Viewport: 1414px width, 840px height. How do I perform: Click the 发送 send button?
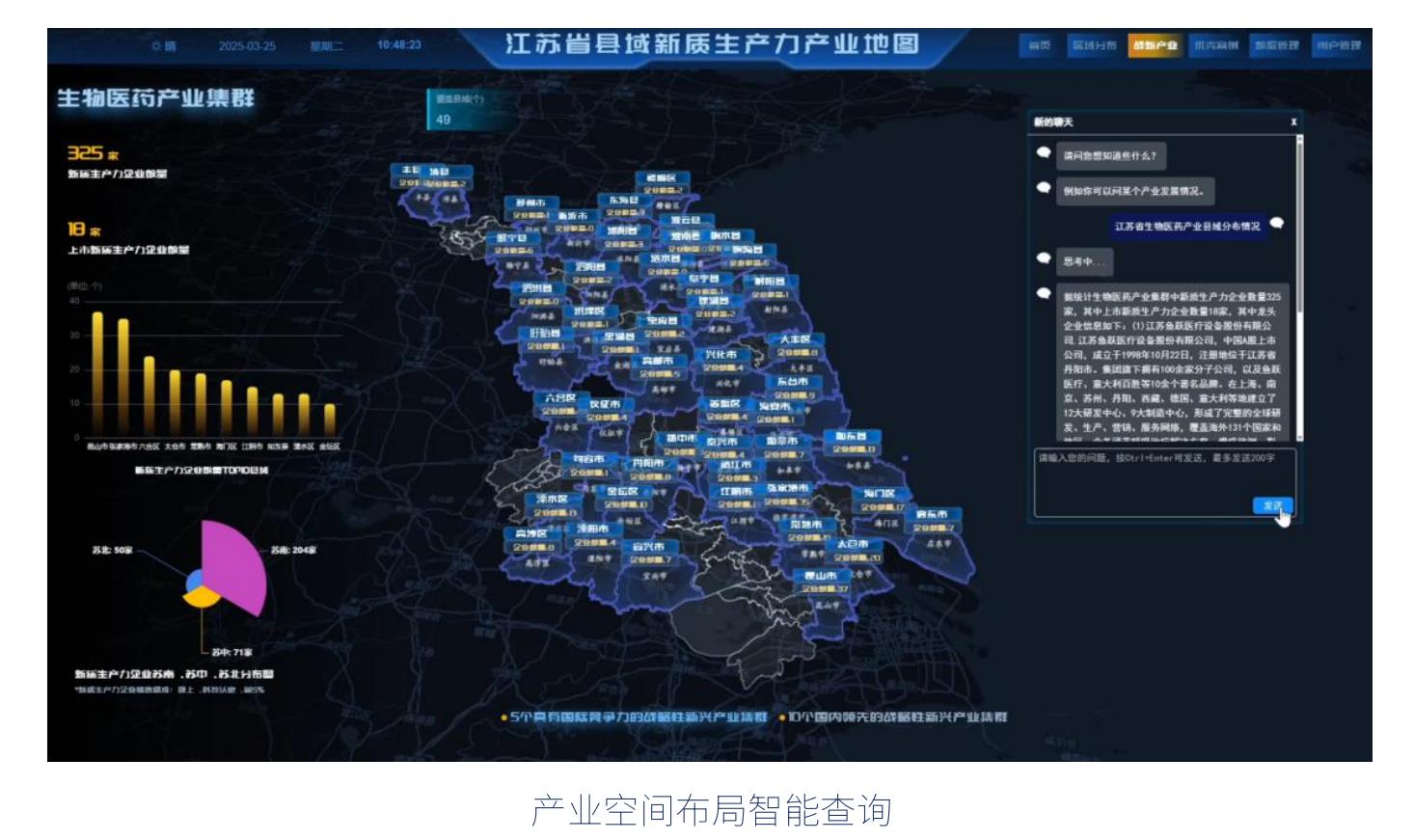coord(1272,505)
